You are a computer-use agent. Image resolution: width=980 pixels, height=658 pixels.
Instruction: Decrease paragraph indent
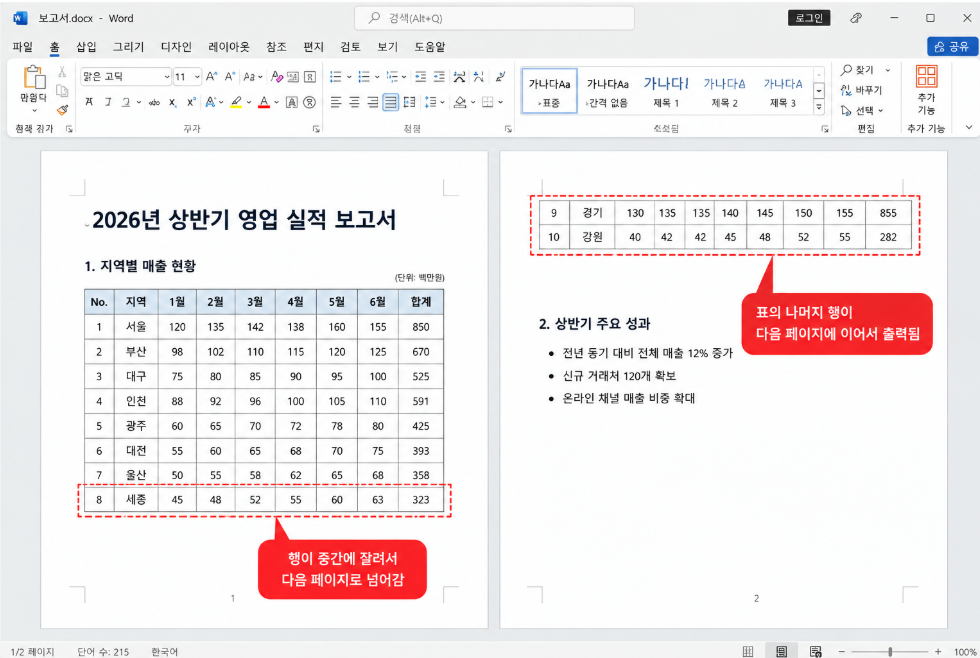coord(421,76)
